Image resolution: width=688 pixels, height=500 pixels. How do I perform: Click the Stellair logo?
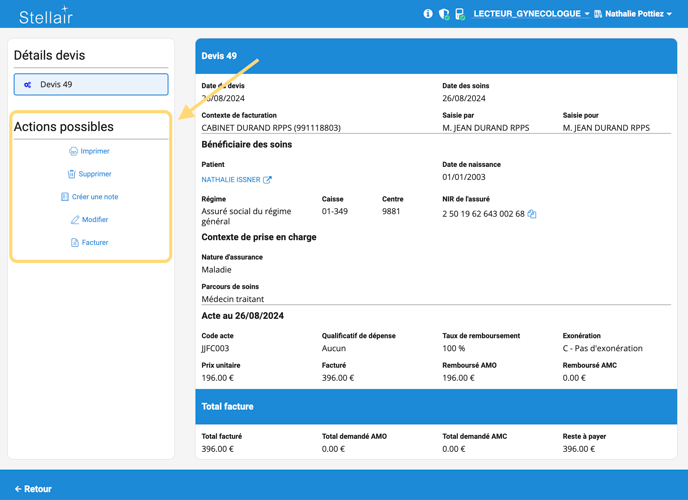click(45, 15)
